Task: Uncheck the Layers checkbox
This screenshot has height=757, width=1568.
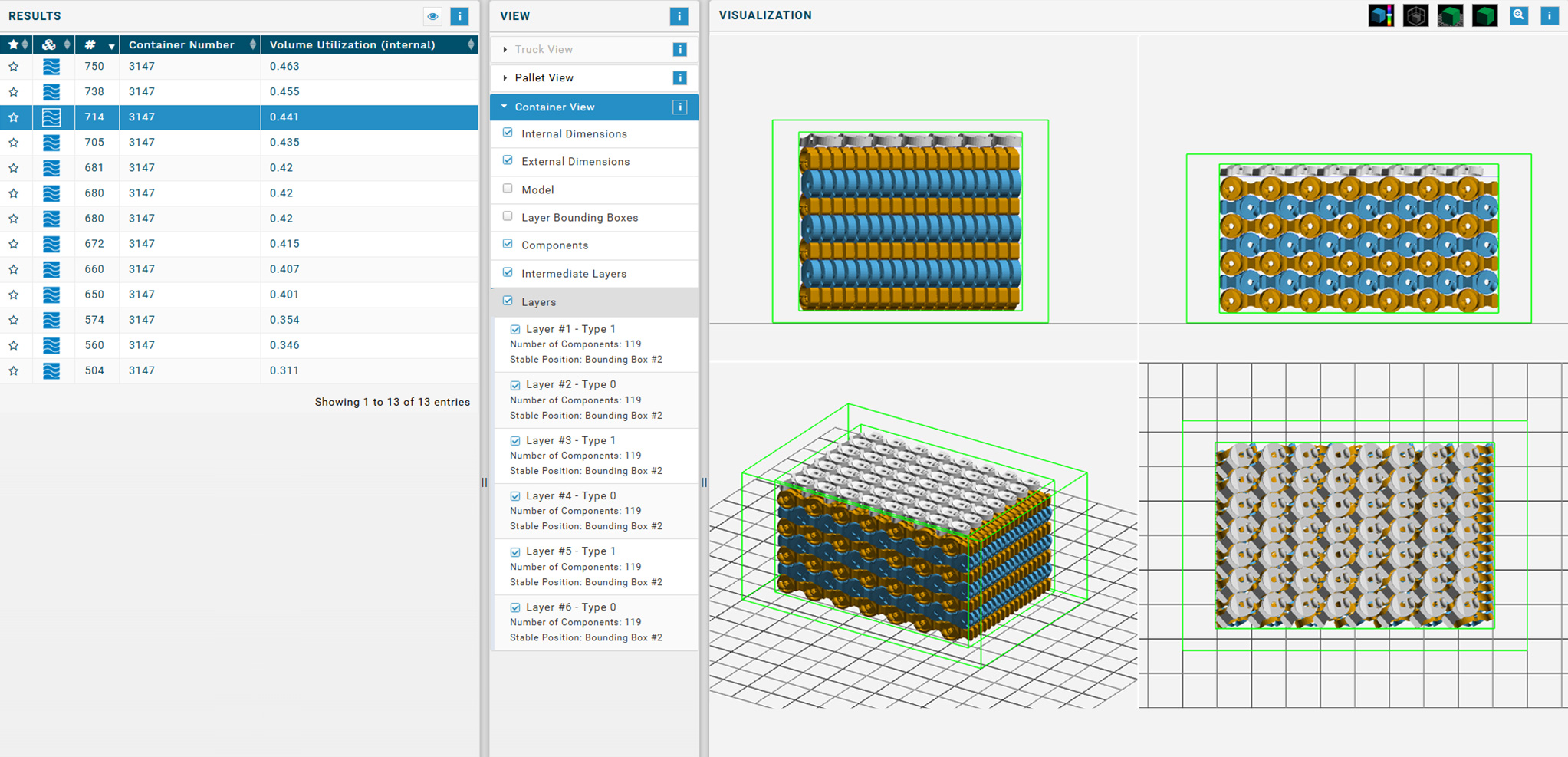Action: click(508, 301)
